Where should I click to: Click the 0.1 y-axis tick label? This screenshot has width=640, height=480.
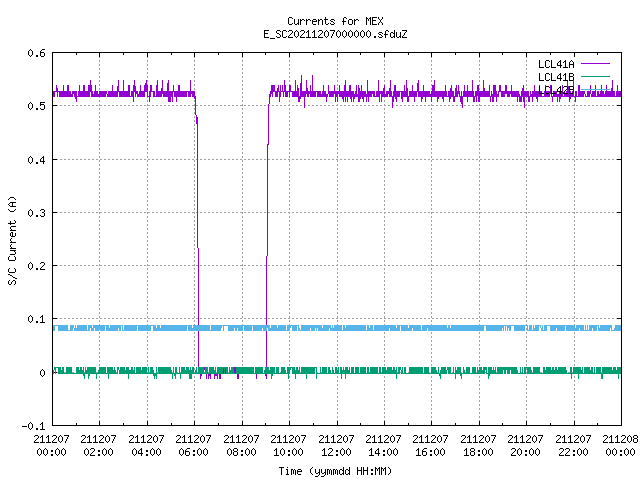(x=36, y=319)
